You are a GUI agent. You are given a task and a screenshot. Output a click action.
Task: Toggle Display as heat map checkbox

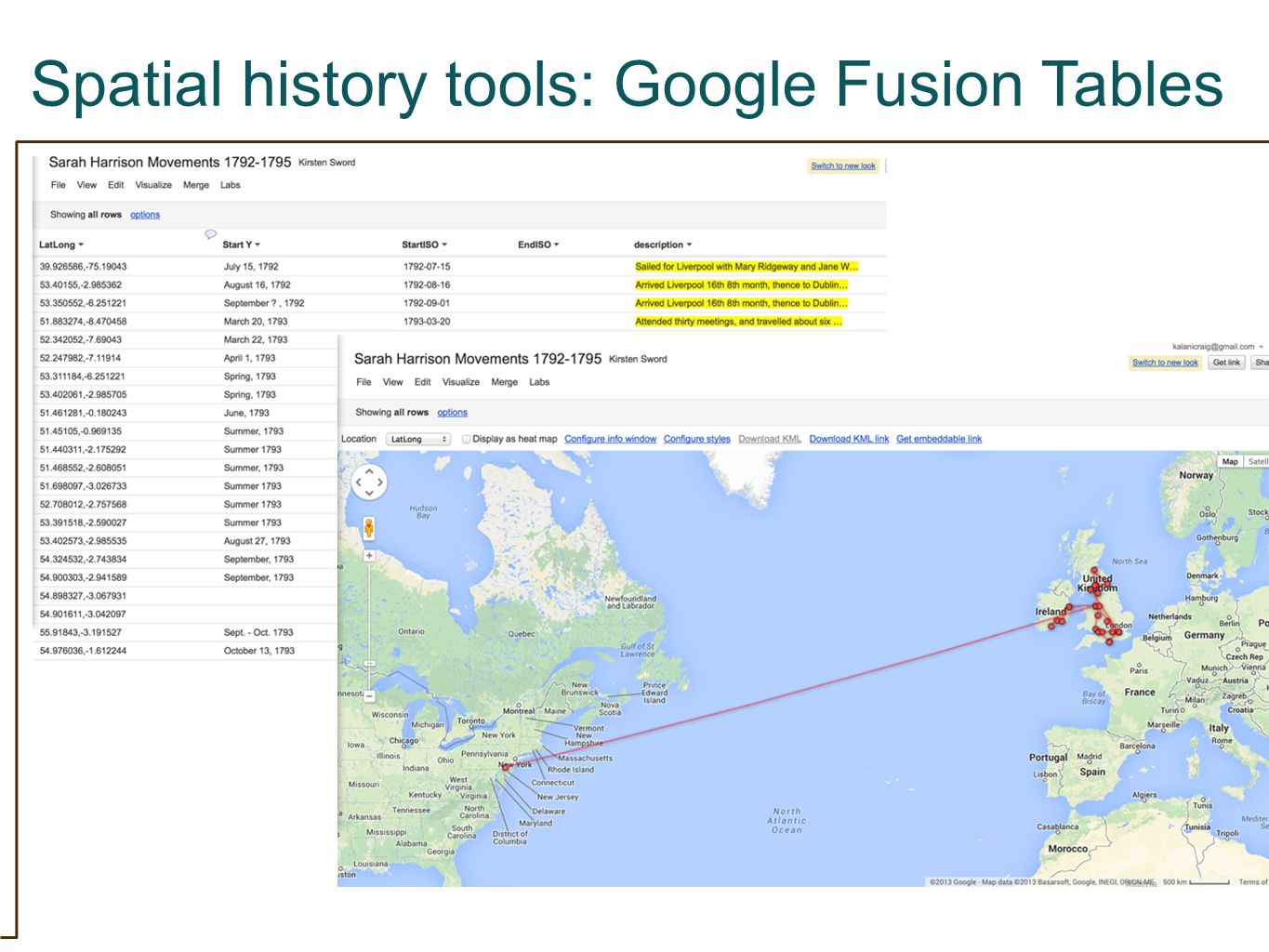point(466,439)
